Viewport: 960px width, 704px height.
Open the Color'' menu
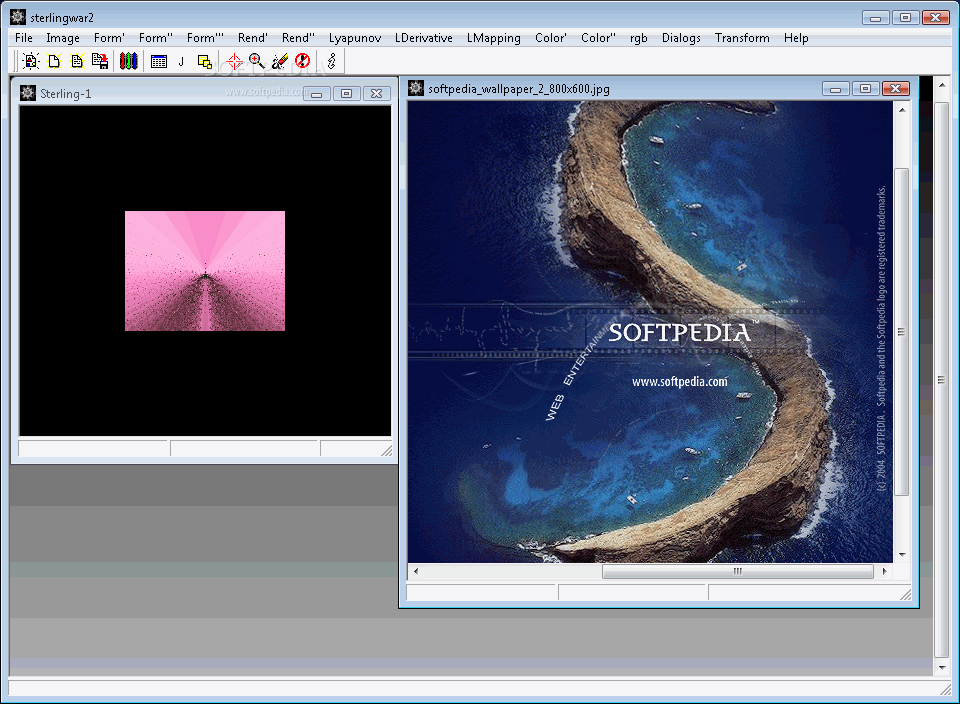598,38
